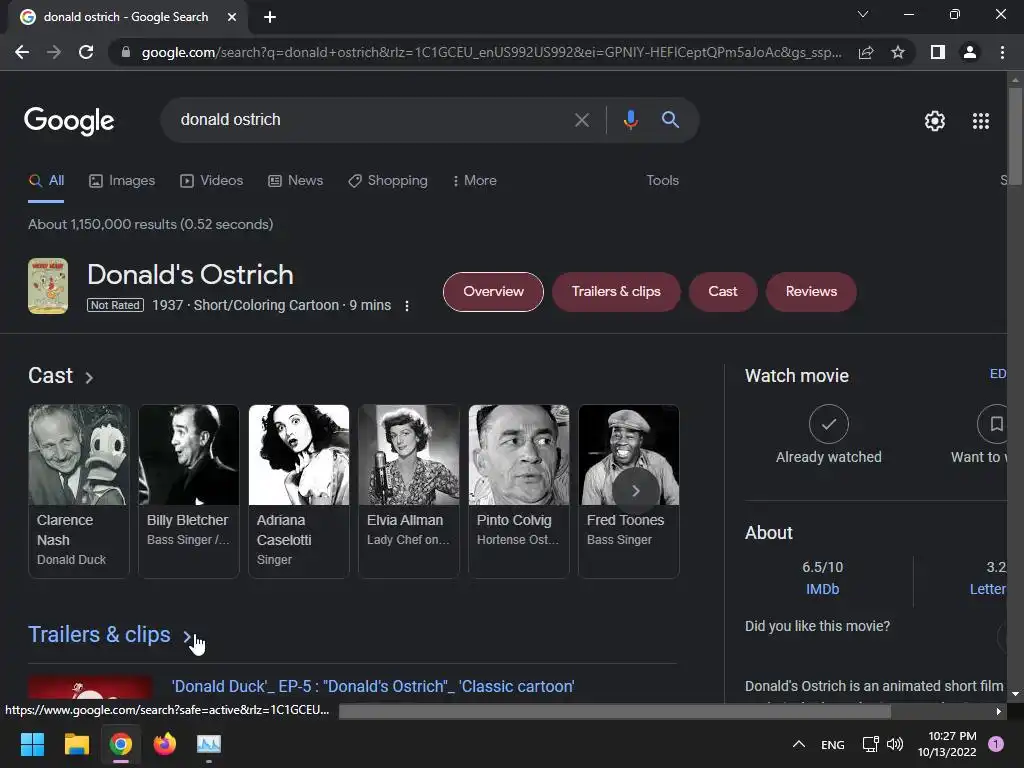1024x768 pixels.
Task: Open the Reviews pill
Action: [811, 292]
